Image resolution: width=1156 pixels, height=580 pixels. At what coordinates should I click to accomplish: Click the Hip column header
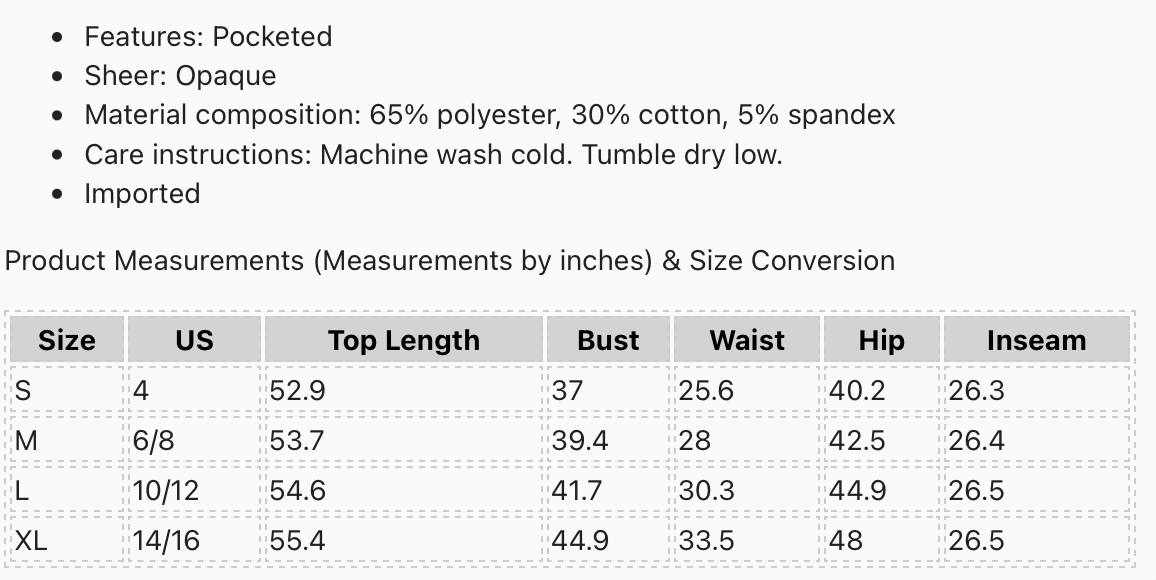click(881, 340)
